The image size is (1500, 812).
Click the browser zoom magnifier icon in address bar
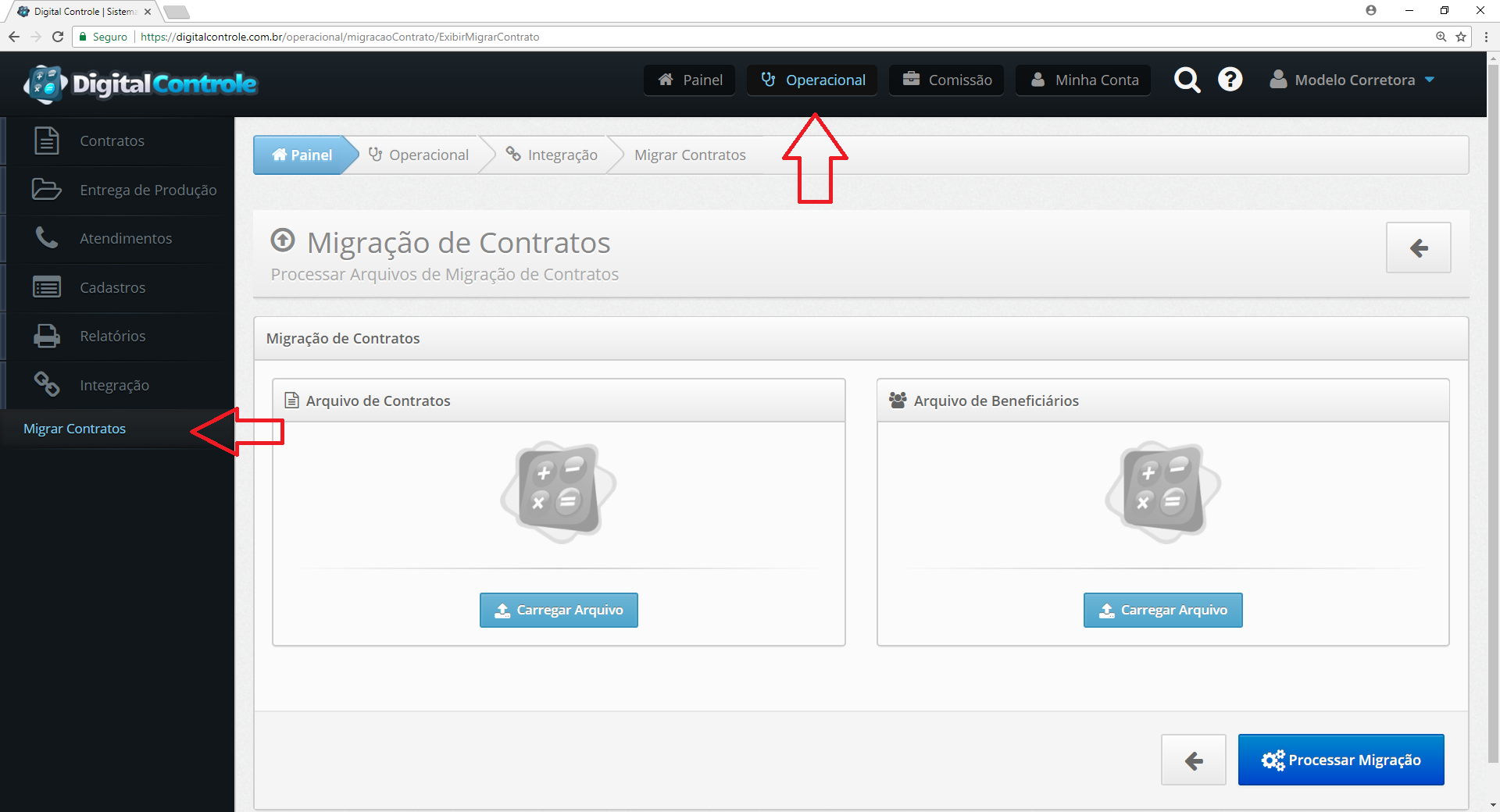click(1441, 37)
